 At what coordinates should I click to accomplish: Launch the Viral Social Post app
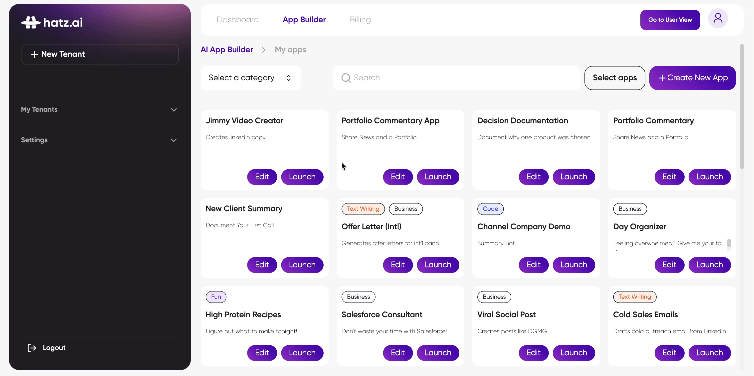[574, 352]
